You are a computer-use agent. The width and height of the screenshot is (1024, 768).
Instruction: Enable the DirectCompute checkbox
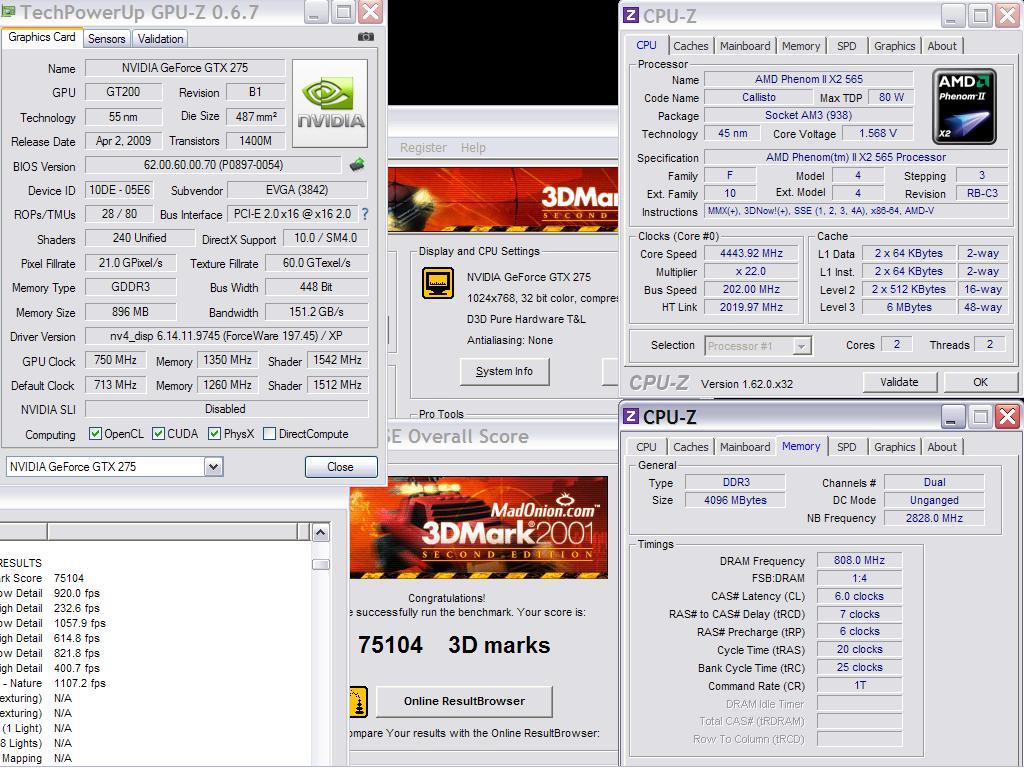coord(269,434)
